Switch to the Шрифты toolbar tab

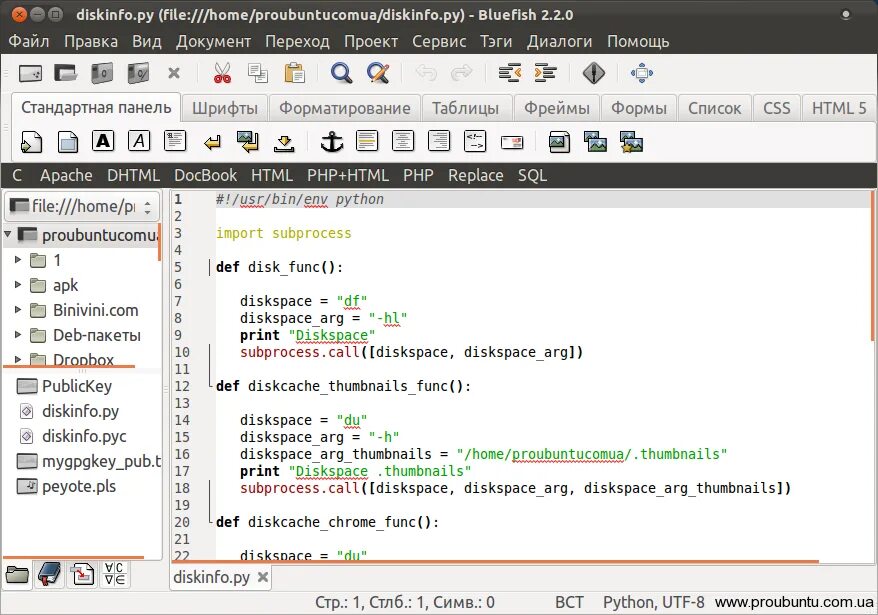point(225,108)
